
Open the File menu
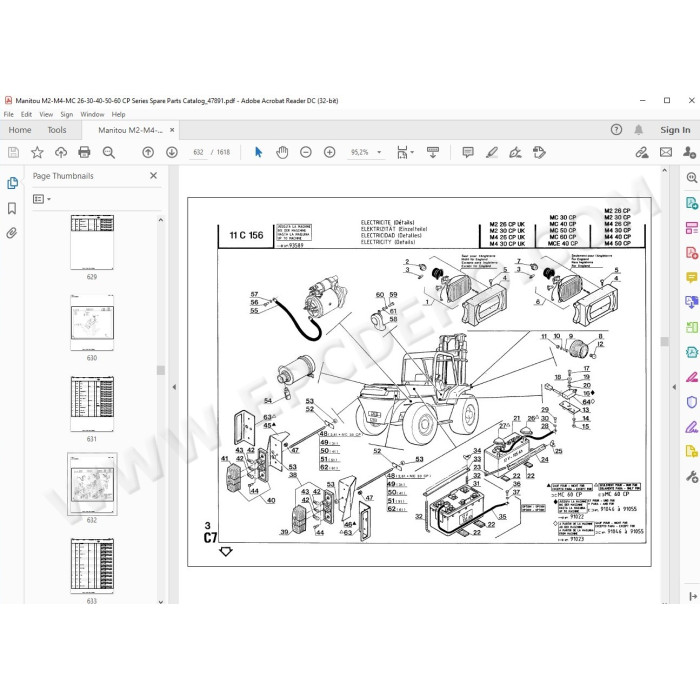[x=8, y=114]
